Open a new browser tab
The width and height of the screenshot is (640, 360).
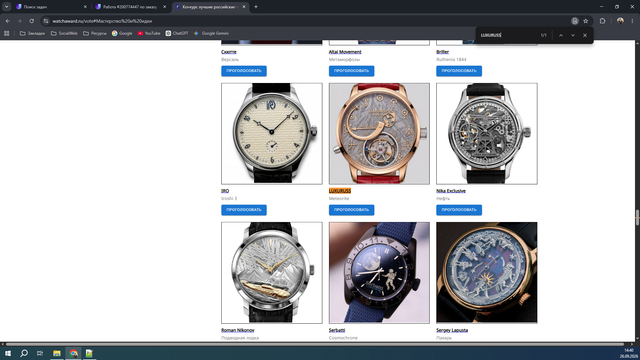(x=256, y=7)
